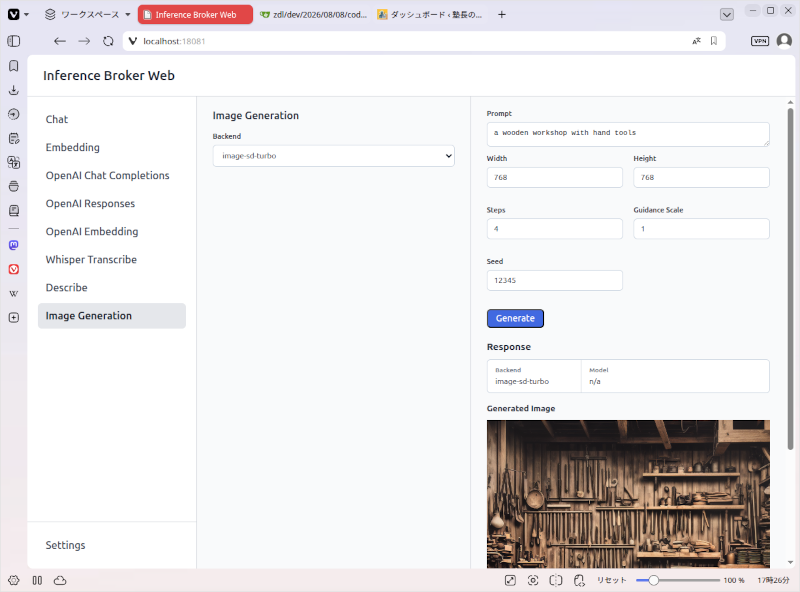Switch to Inference Broker Web tab
Screen dimensions: 800x592
coord(195,14)
